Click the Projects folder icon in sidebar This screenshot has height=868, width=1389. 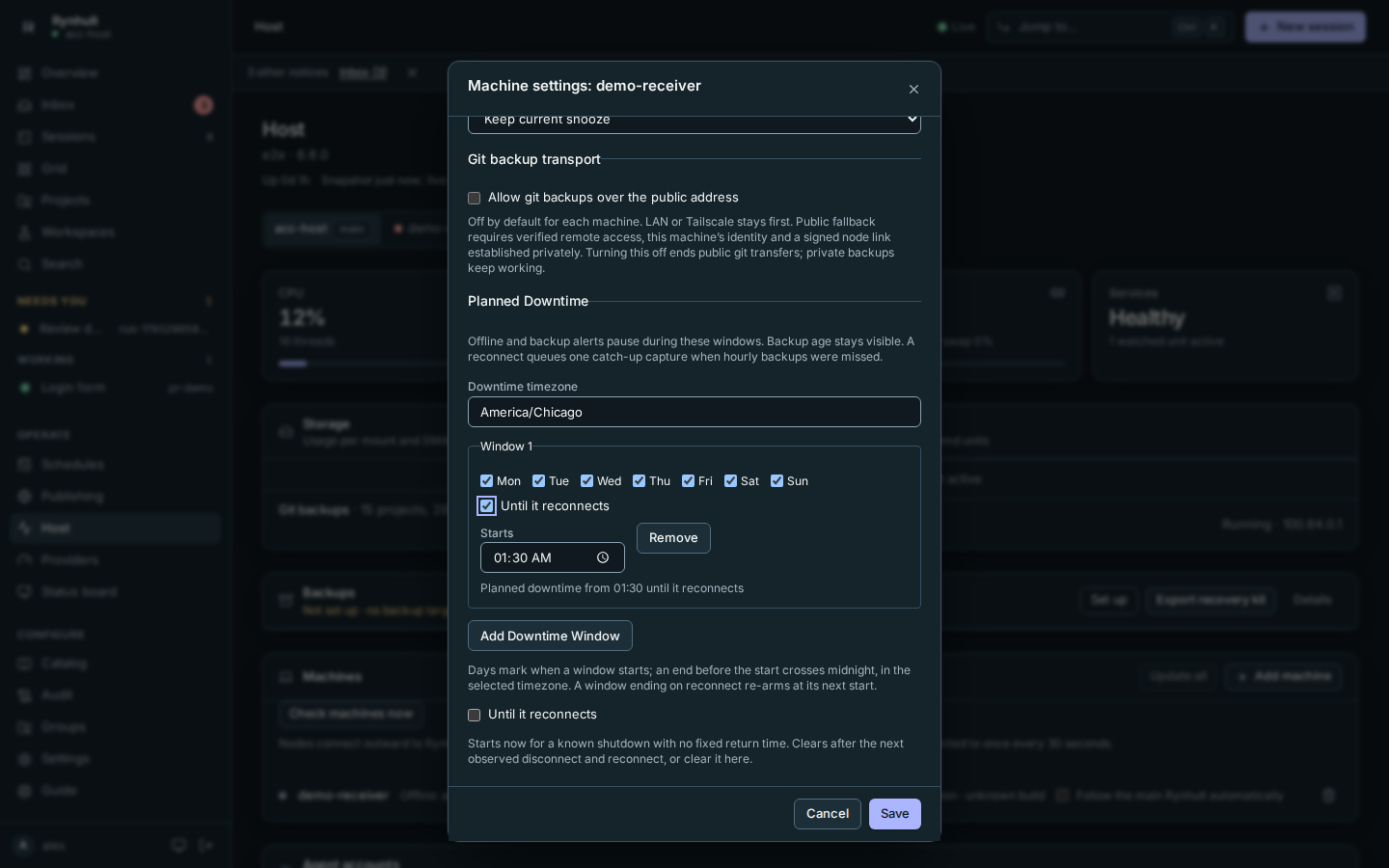pos(25,201)
